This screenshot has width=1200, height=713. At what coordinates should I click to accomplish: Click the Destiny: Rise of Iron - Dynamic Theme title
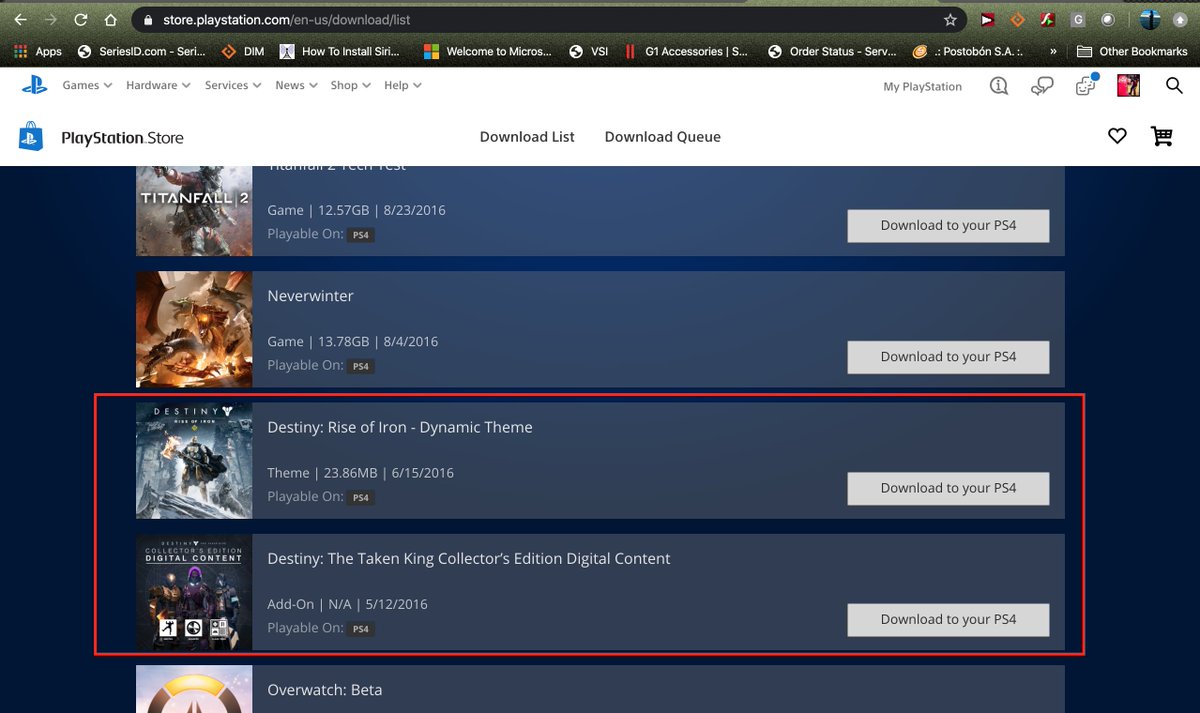[x=400, y=427]
